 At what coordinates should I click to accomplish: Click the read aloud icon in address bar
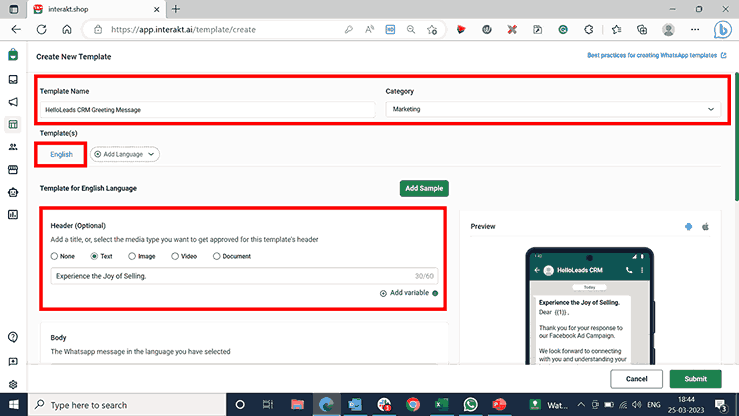pos(370,29)
